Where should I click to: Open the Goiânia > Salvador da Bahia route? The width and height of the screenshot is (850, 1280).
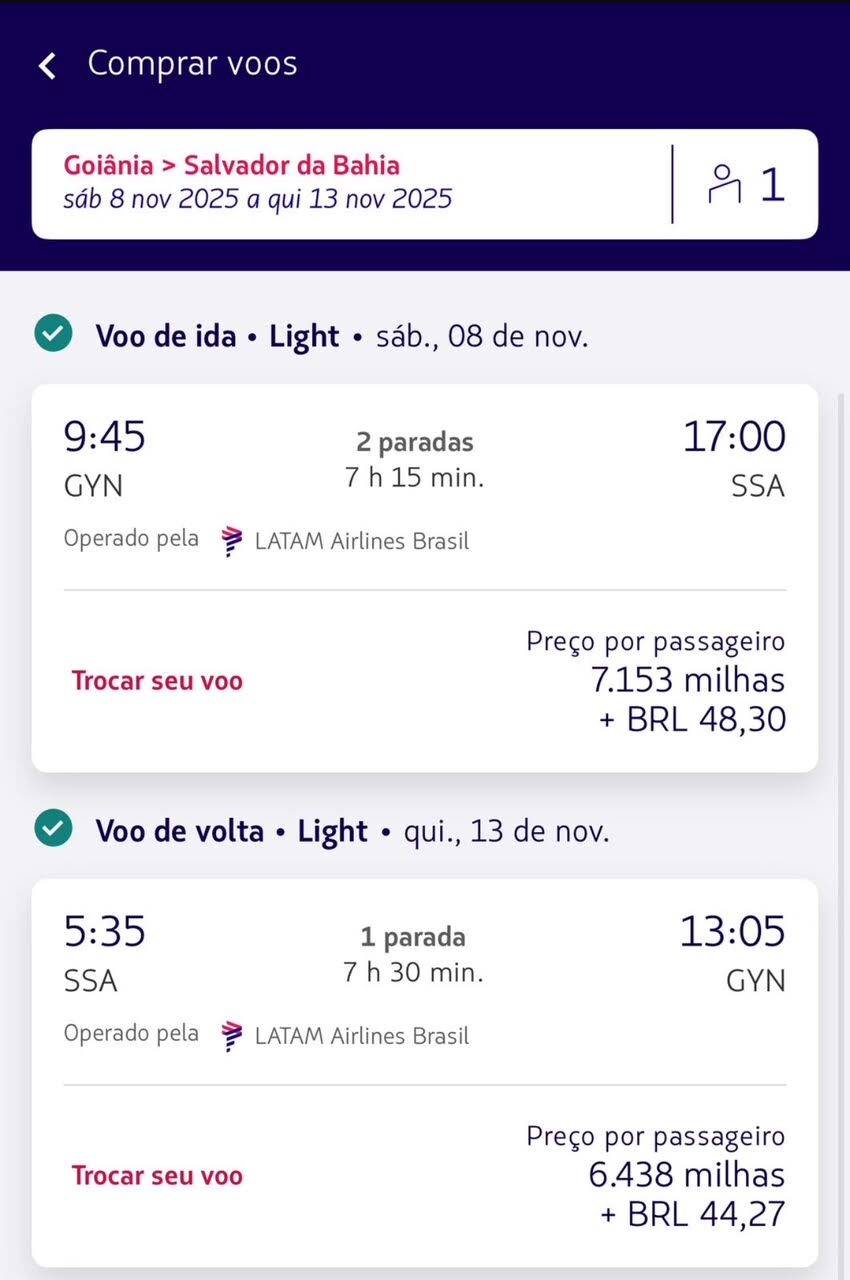[x=232, y=165]
